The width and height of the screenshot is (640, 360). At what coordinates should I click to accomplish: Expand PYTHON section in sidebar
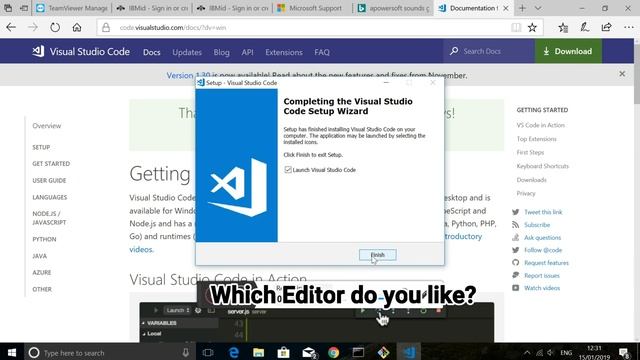pyautogui.click(x=44, y=239)
